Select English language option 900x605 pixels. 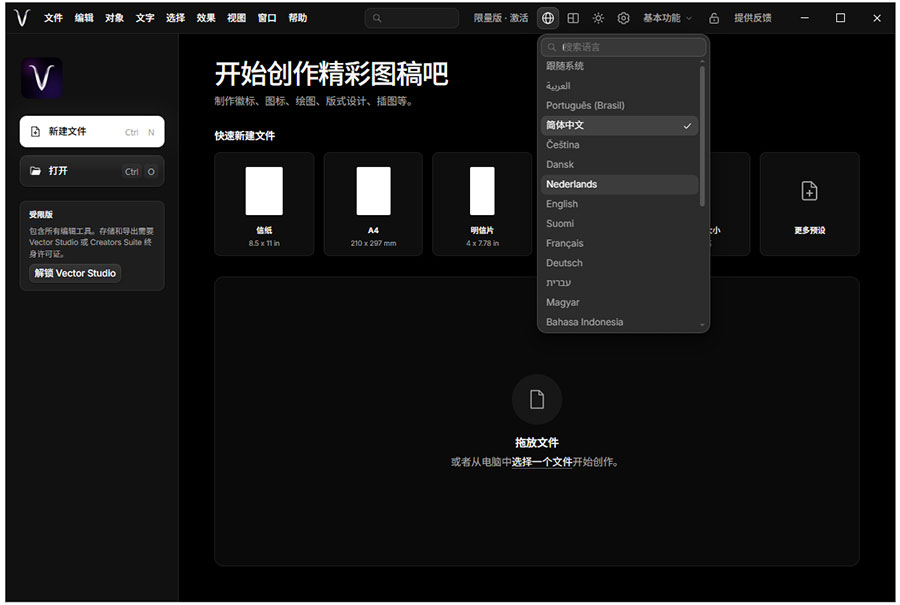click(619, 204)
